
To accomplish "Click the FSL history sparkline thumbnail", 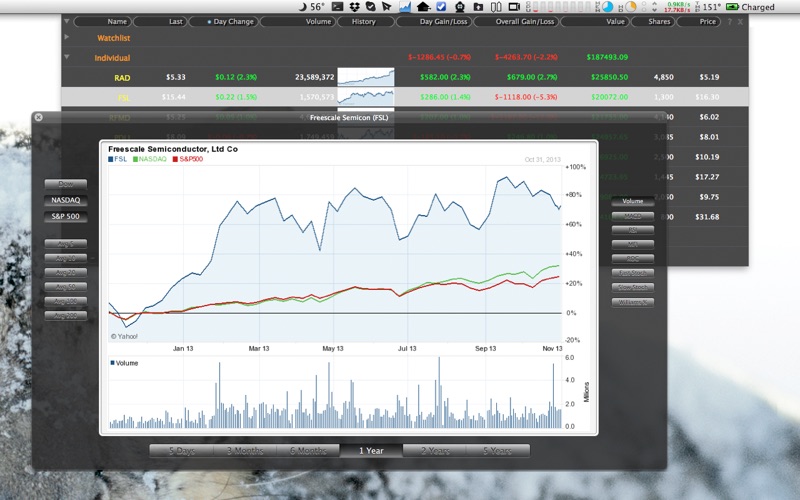I will [x=366, y=97].
